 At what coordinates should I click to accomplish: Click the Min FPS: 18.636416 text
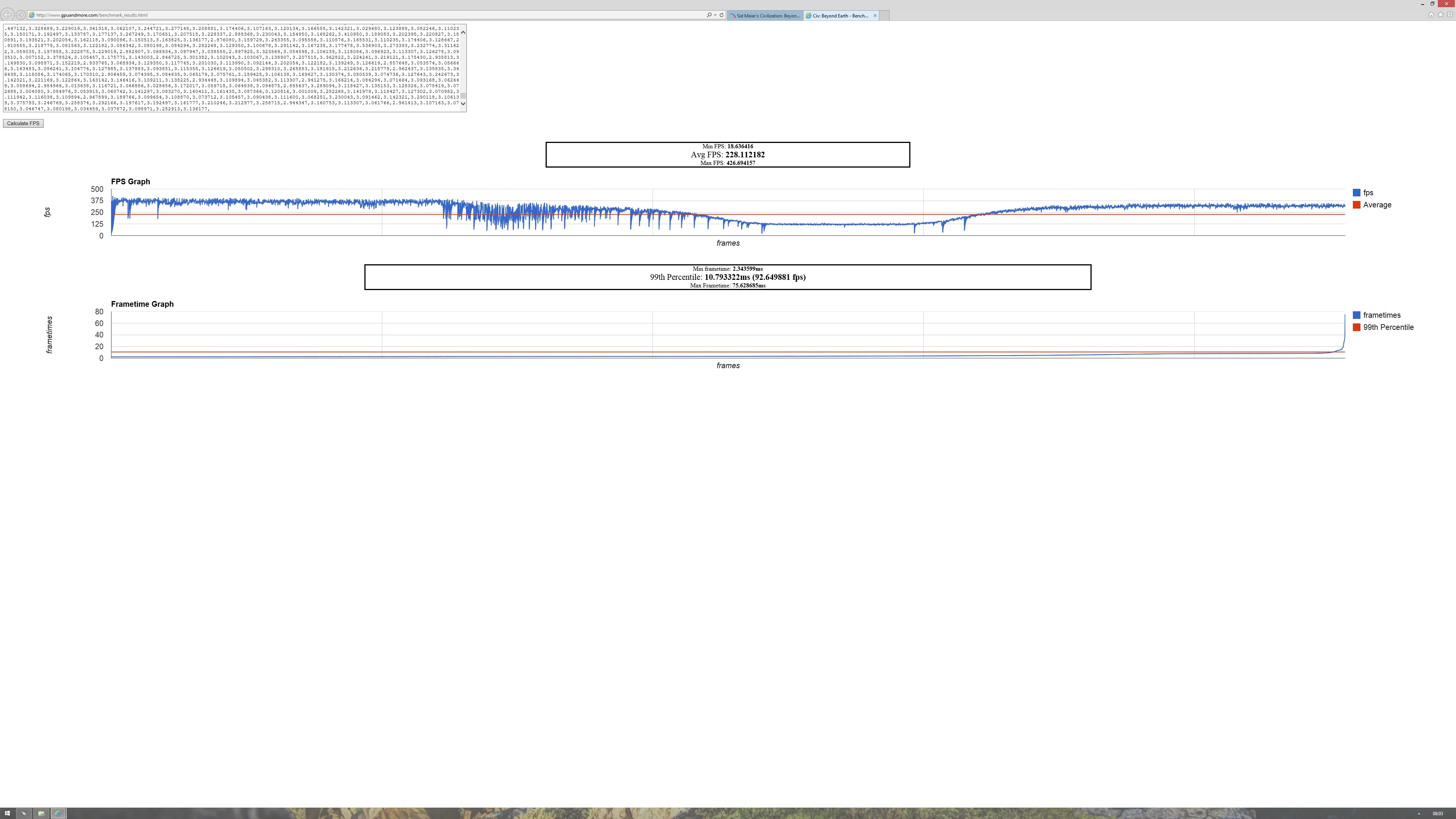click(x=728, y=146)
